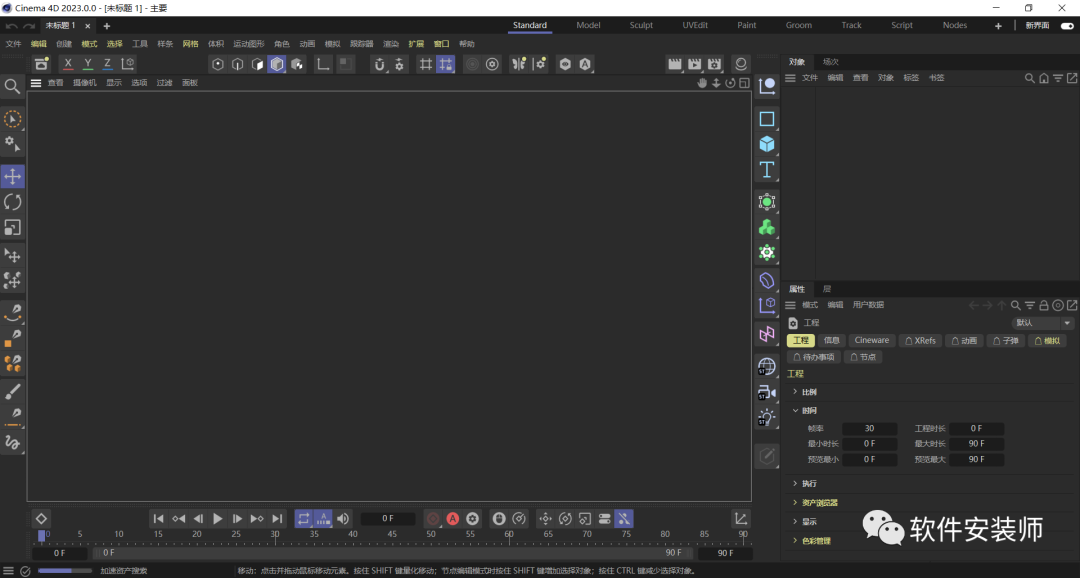The width and height of the screenshot is (1080, 578).
Task: Open the 渲染 menu
Action: 391,44
